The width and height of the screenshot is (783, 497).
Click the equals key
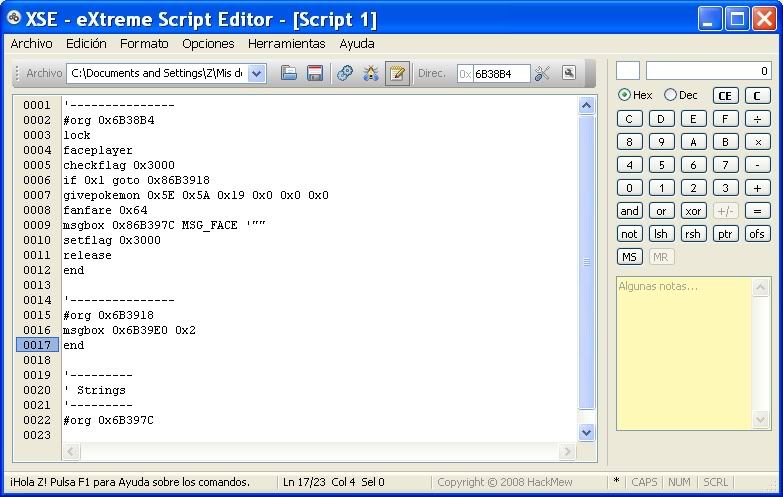(758, 211)
